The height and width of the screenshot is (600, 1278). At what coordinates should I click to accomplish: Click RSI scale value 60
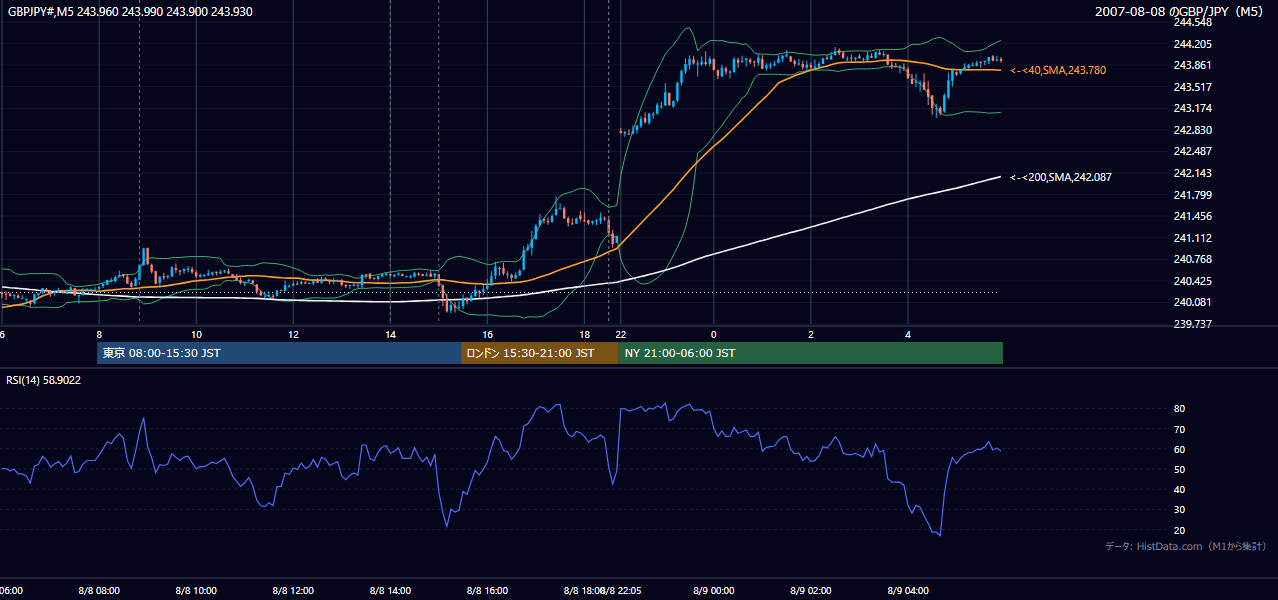(x=1179, y=449)
